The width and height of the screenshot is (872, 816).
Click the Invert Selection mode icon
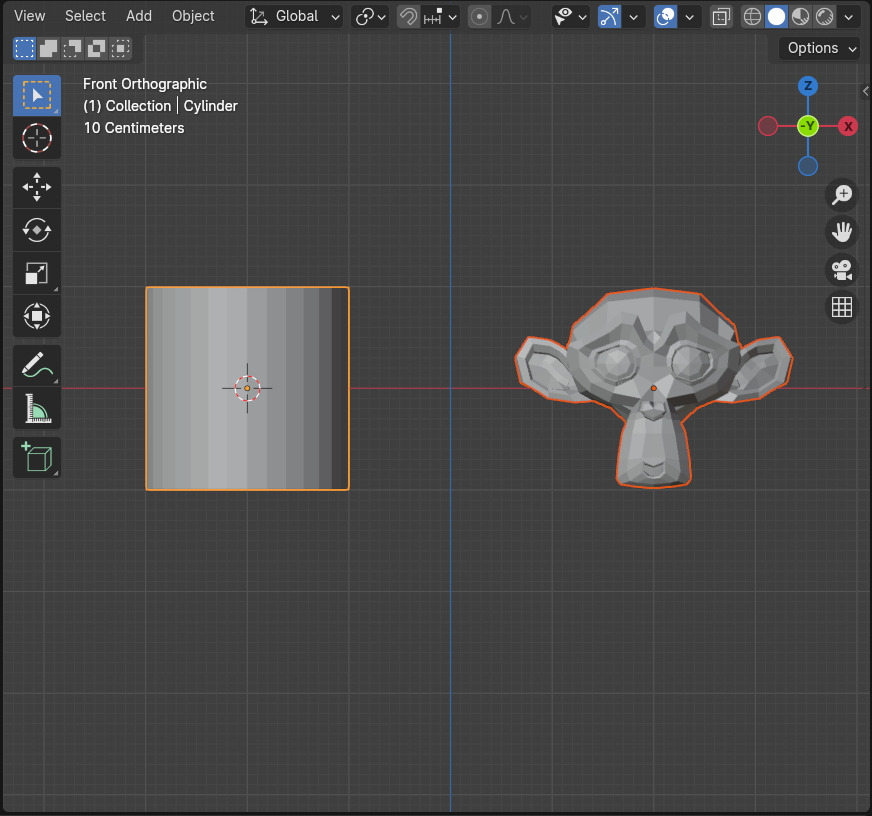pos(96,48)
